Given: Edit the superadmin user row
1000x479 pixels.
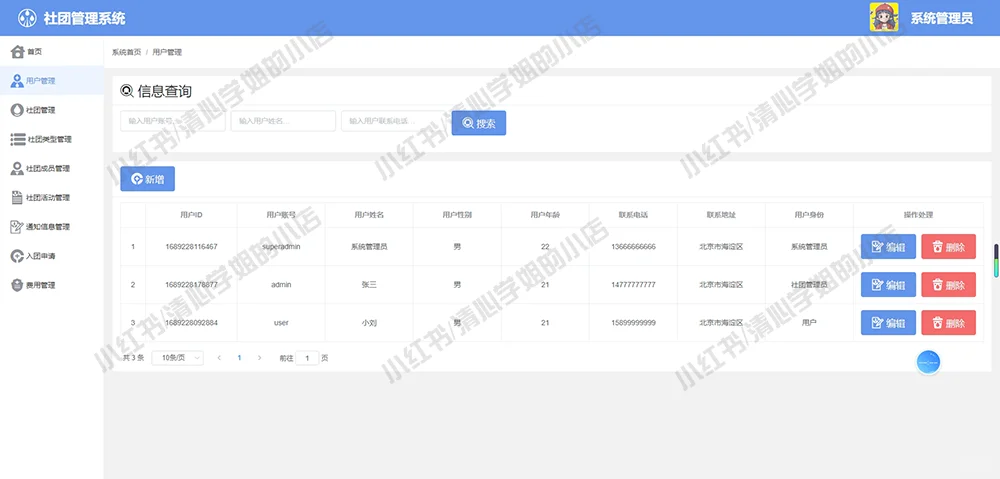Looking at the screenshot, I should (888, 247).
